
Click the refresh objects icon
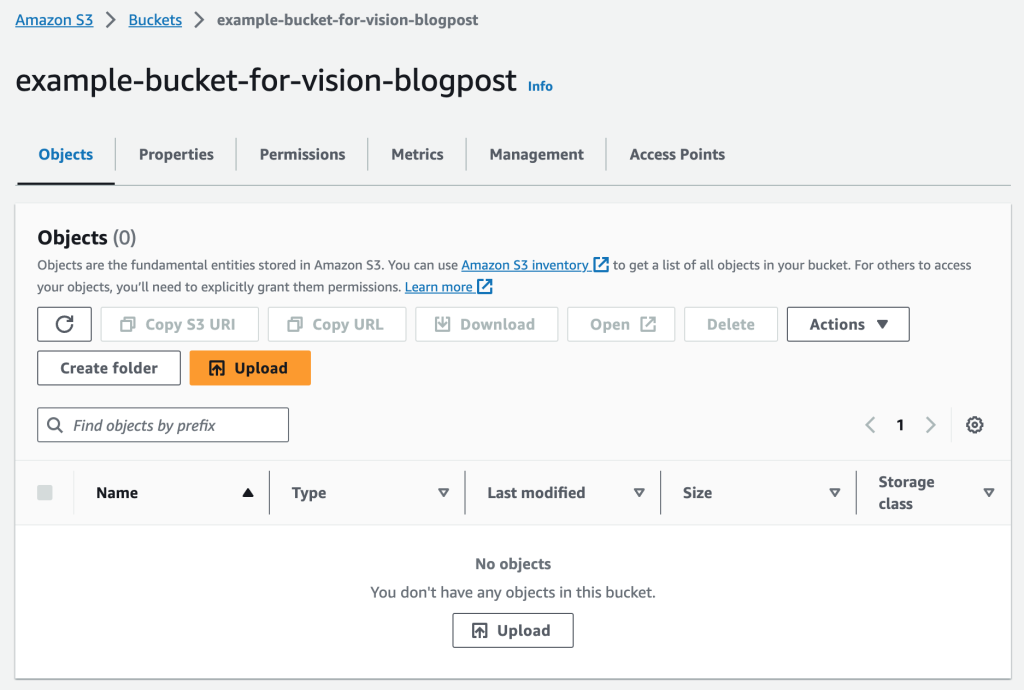(x=64, y=324)
